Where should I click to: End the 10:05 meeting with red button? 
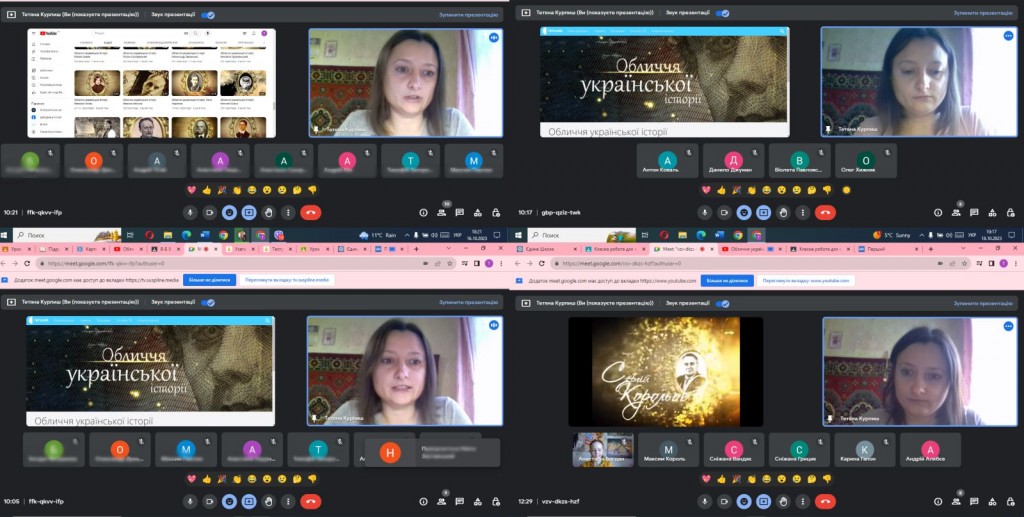coord(310,501)
